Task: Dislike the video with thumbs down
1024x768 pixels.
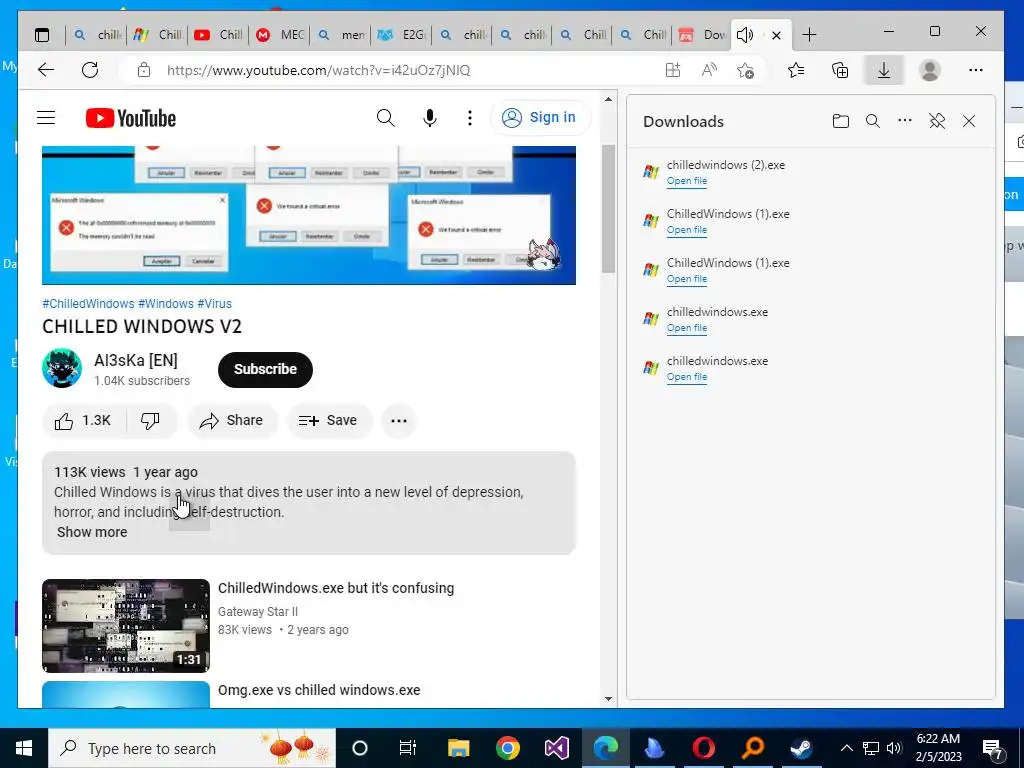Action: click(x=150, y=421)
